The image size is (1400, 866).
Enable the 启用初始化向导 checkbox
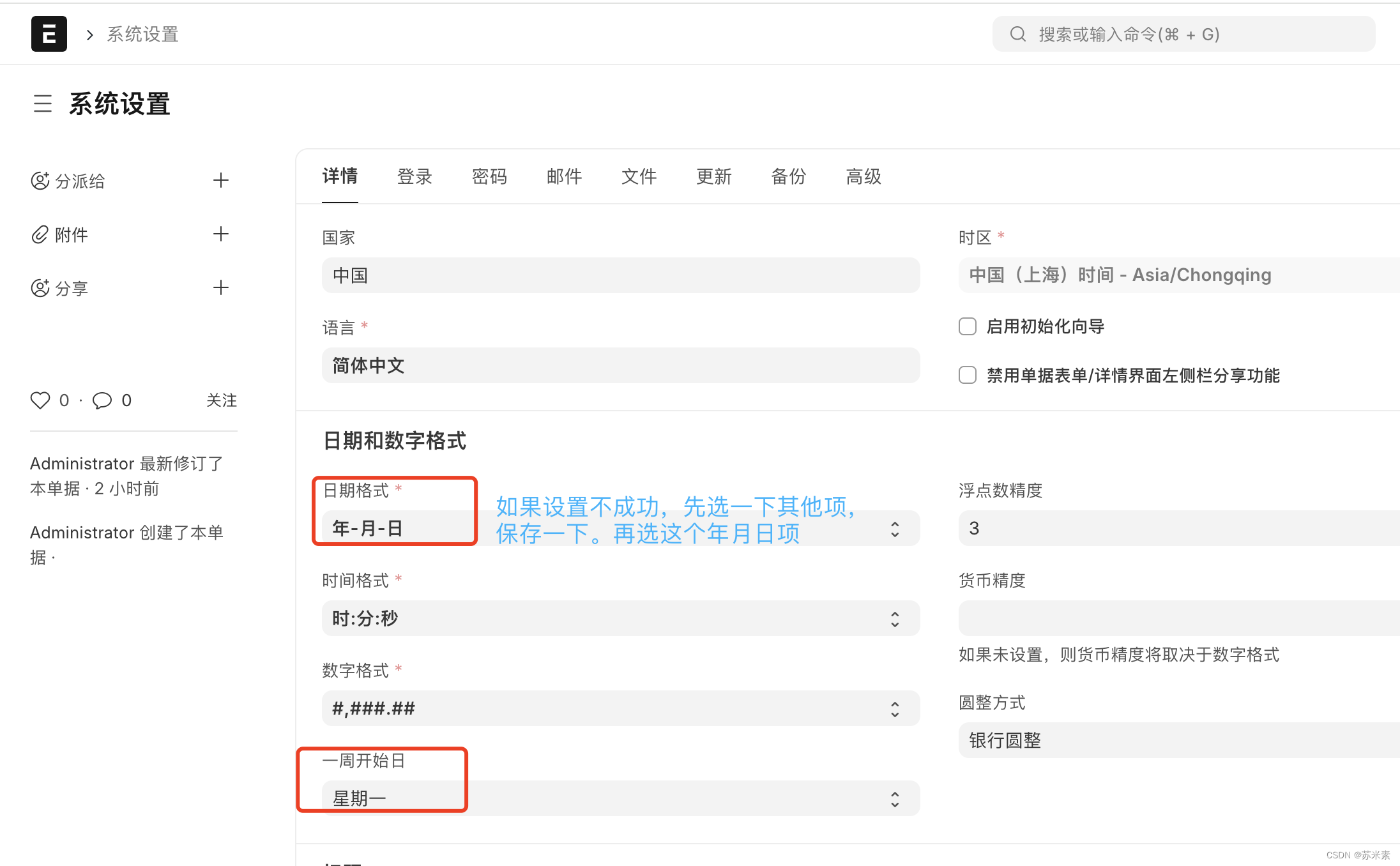tap(968, 326)
